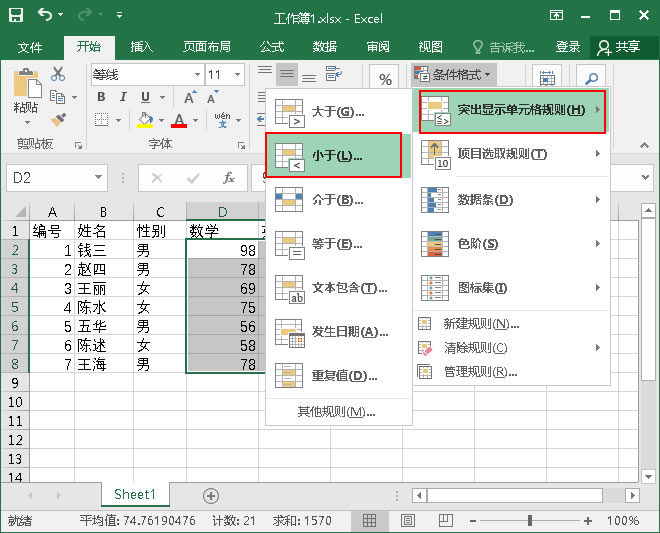The image size is (660, 533).
Task: Choose 大于(G)... rule
Action: (338, 112)
